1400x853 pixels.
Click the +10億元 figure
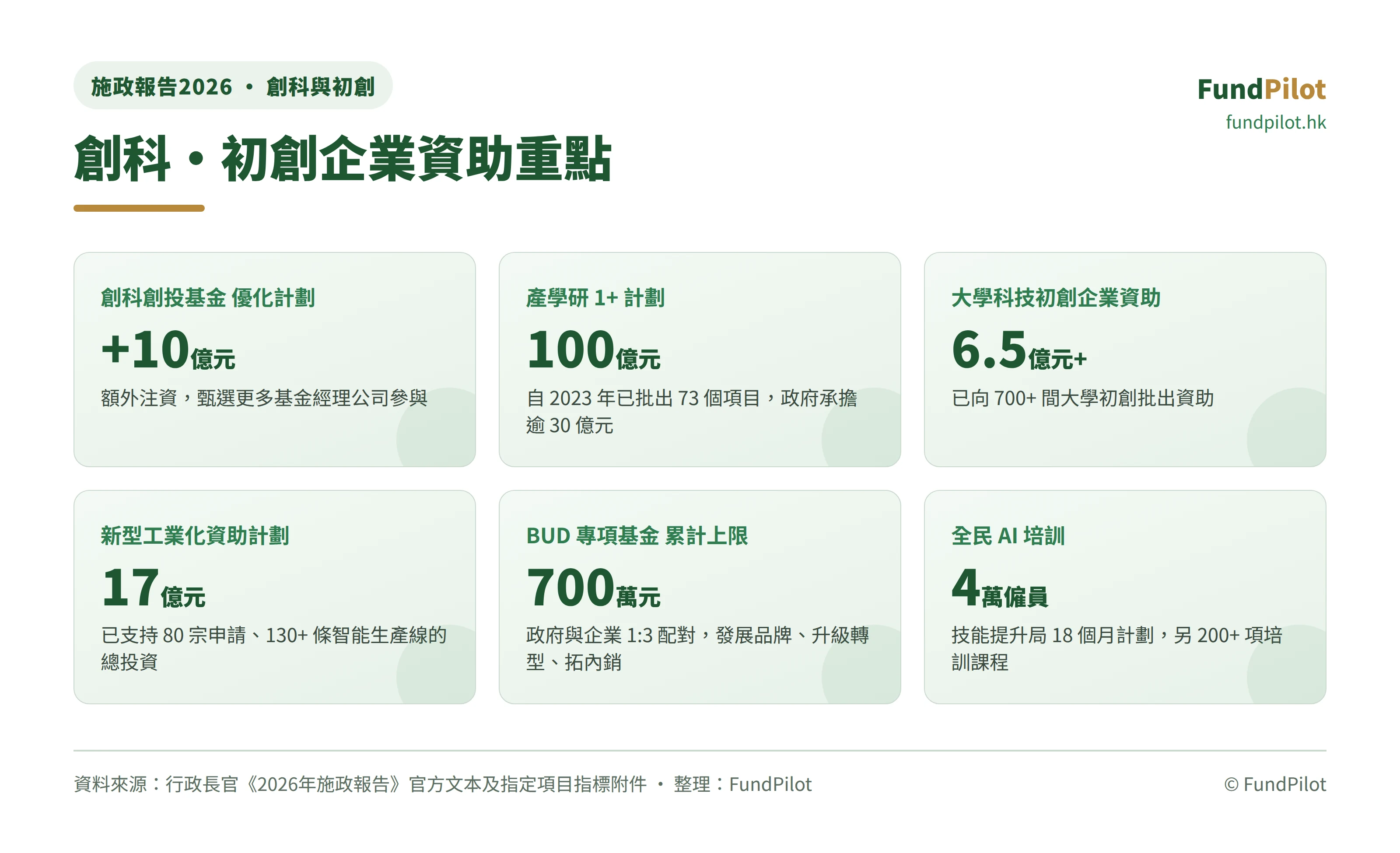click(x=168, y=350)
